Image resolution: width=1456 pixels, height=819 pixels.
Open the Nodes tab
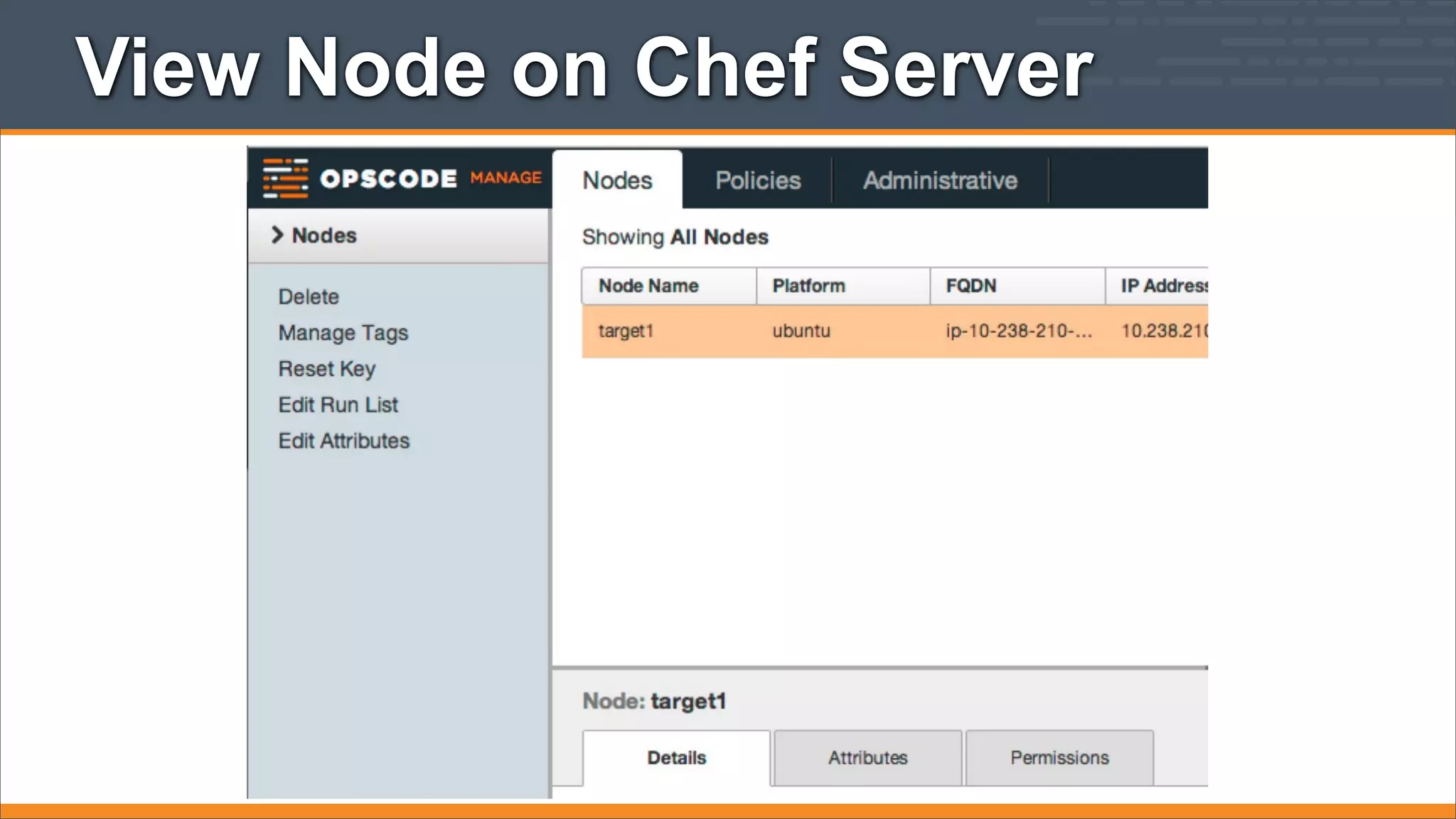(617, 180)
